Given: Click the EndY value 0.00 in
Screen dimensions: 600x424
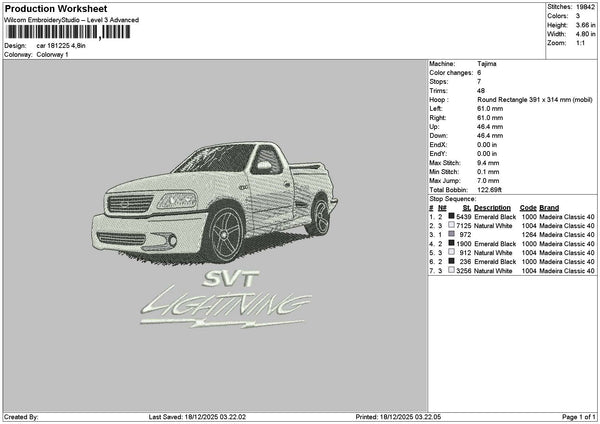Looking at the screenshot, I should (x=487, y=154).
